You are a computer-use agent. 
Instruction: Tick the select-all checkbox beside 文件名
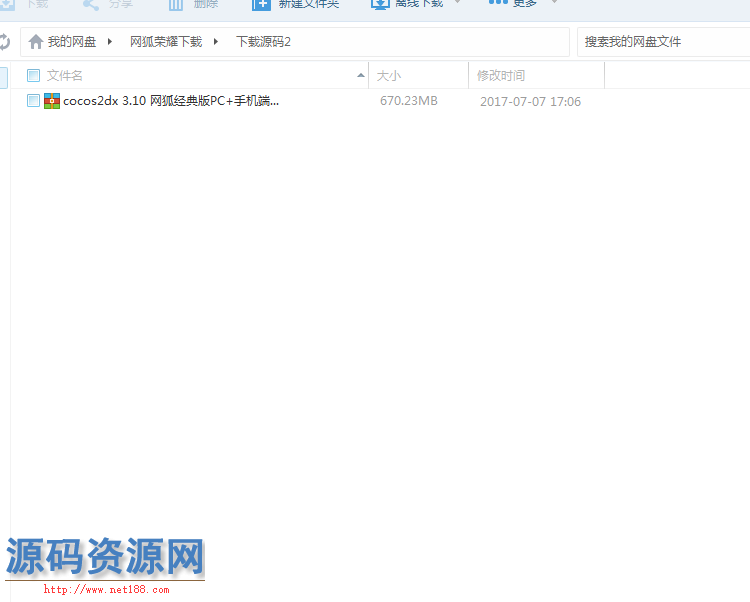tap(33, 76)
